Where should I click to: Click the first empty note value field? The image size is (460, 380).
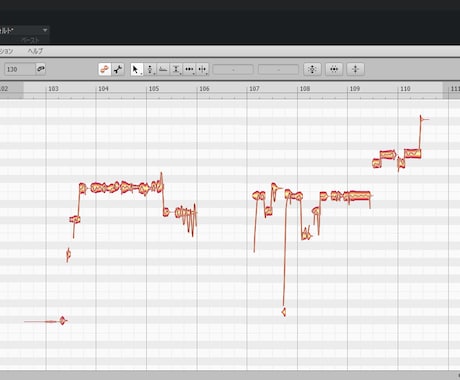point(233,69)
